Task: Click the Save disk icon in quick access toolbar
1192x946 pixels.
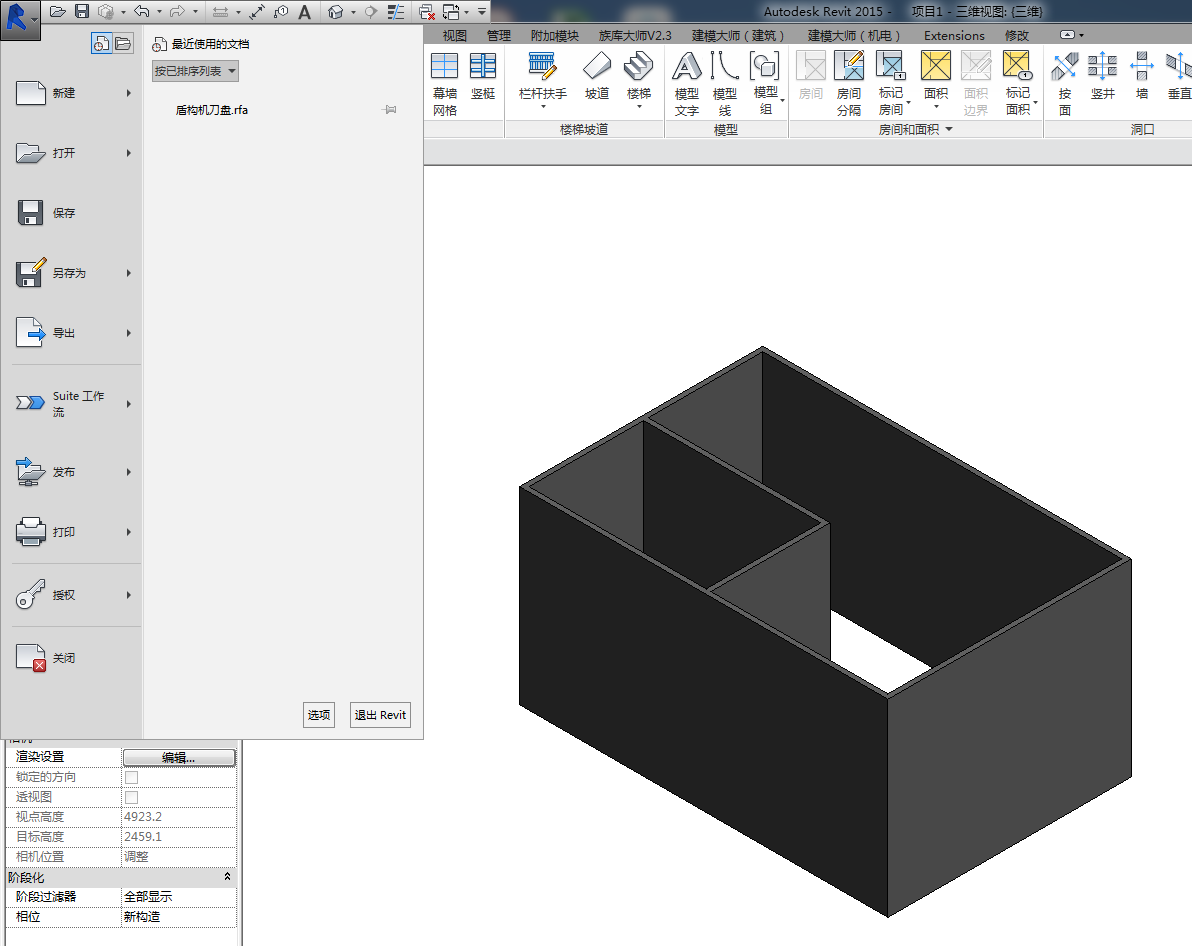Action: click(81, 11)
